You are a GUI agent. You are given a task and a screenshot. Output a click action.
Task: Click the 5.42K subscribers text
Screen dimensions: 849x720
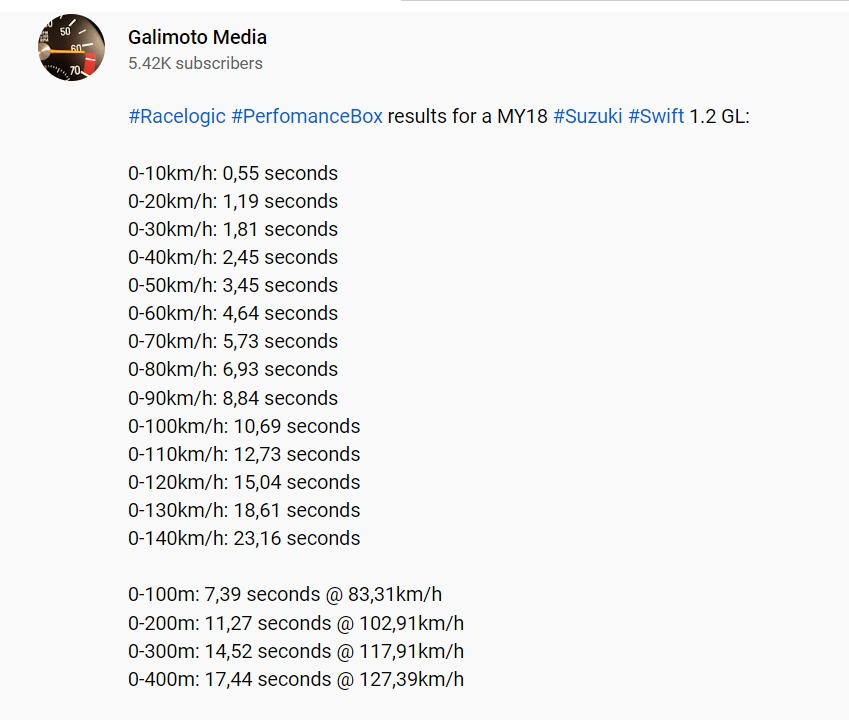tap(195, 63)
